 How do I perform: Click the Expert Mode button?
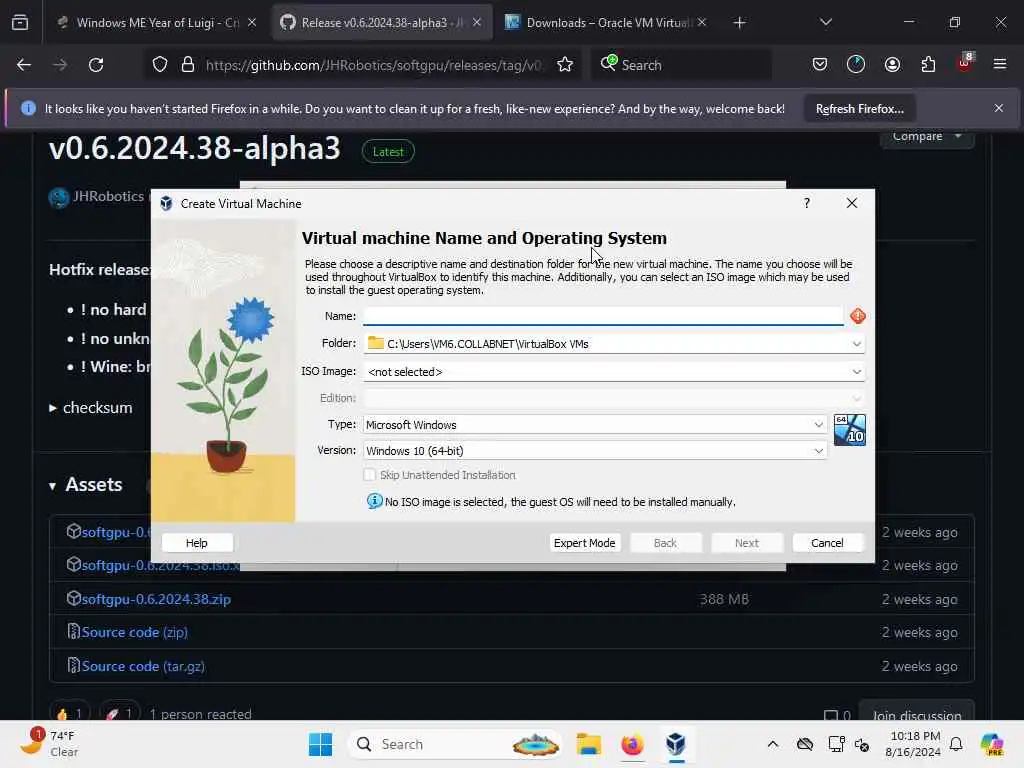coord(584,543)
